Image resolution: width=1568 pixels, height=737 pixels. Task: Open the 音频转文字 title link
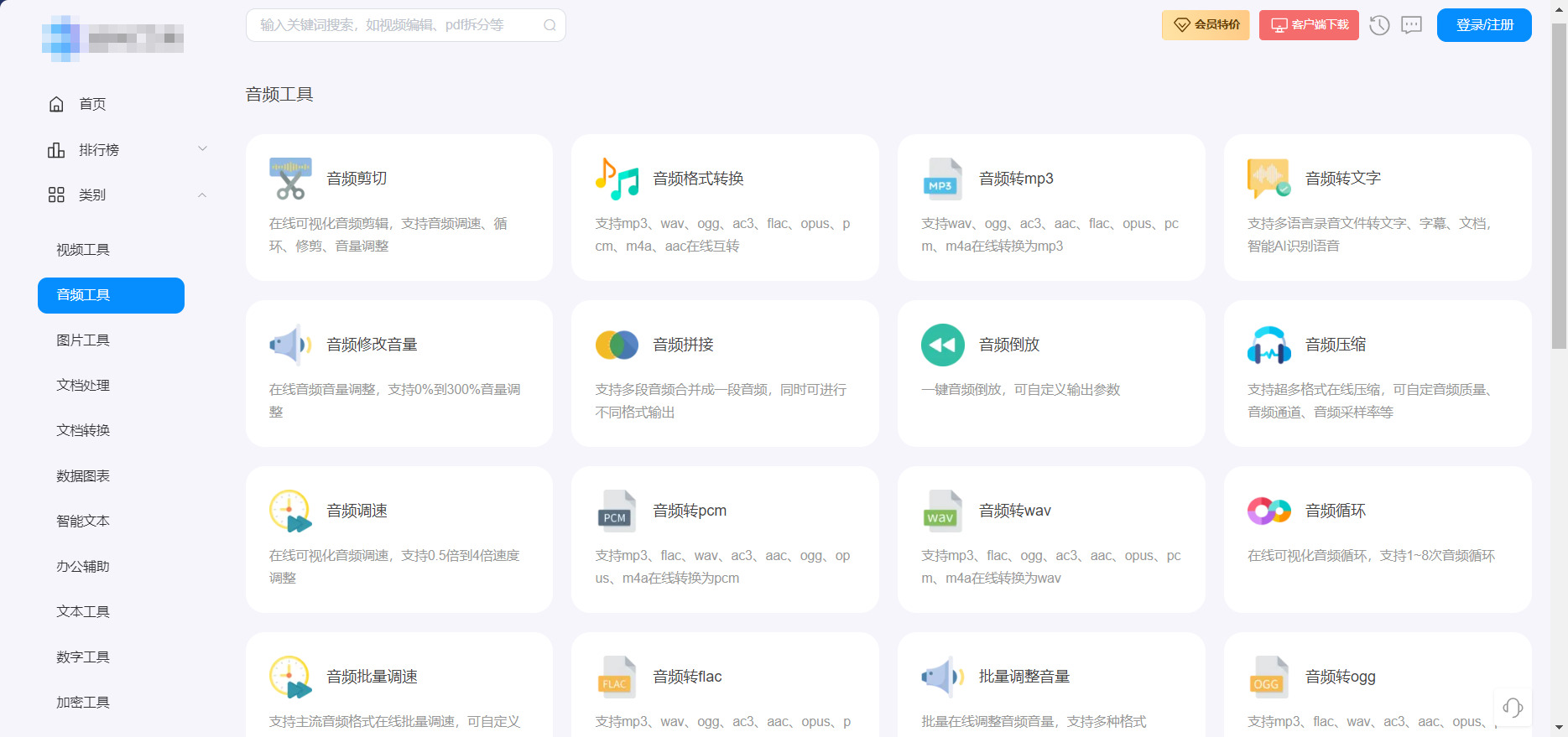[x=1342, y=179]
